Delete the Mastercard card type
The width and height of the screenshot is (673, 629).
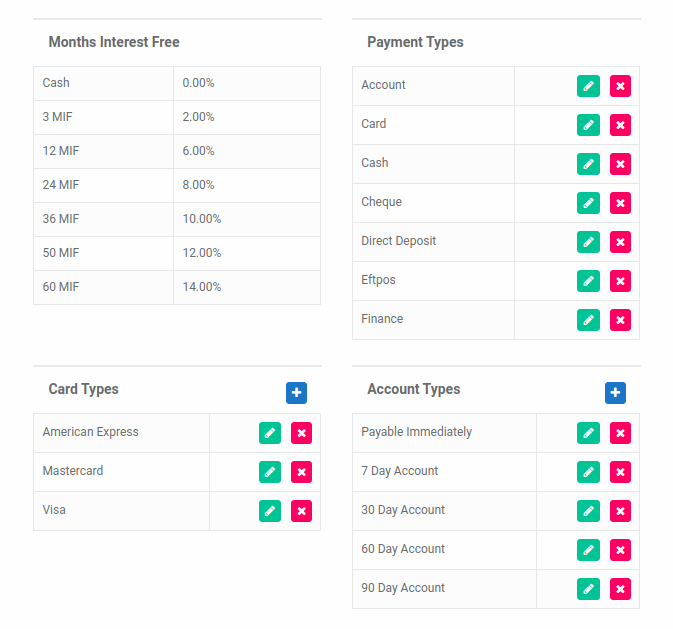pos(301,472)
